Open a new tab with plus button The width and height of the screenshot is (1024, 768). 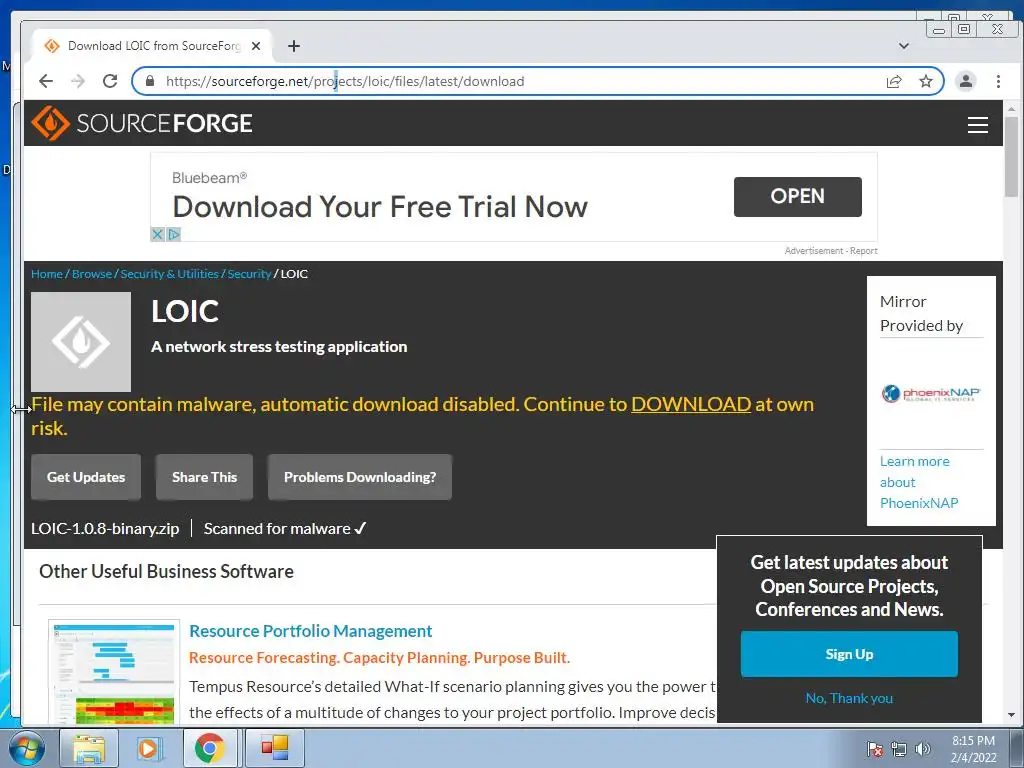click(x=294, y=46)
